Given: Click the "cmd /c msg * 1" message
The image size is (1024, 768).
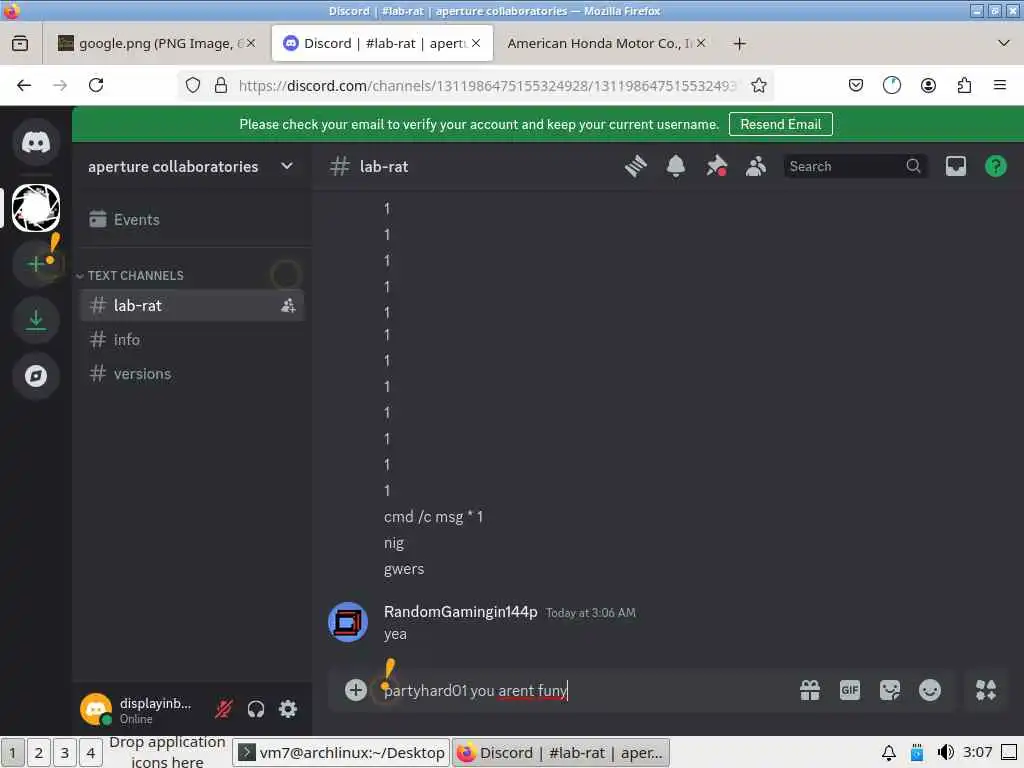Looking at the screenshot, I should 434,517.
